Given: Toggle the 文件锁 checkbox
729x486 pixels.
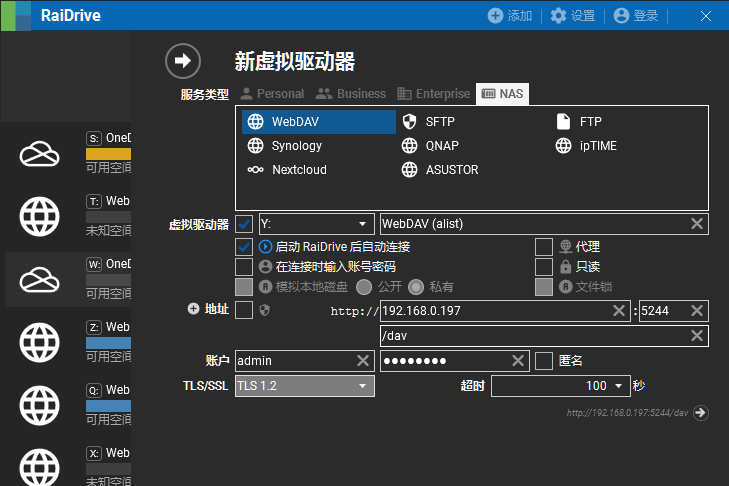Looking at the screenshot, I should point(543,287).
